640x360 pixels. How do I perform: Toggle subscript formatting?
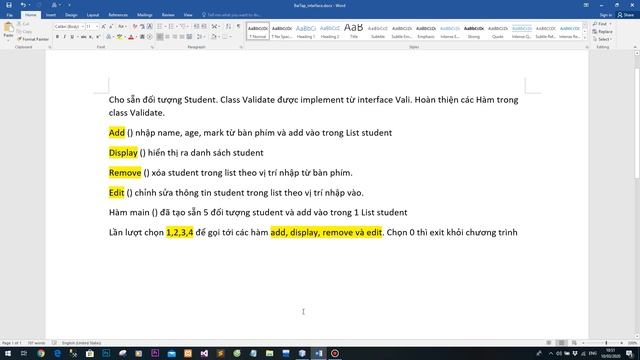click(91, 37)
